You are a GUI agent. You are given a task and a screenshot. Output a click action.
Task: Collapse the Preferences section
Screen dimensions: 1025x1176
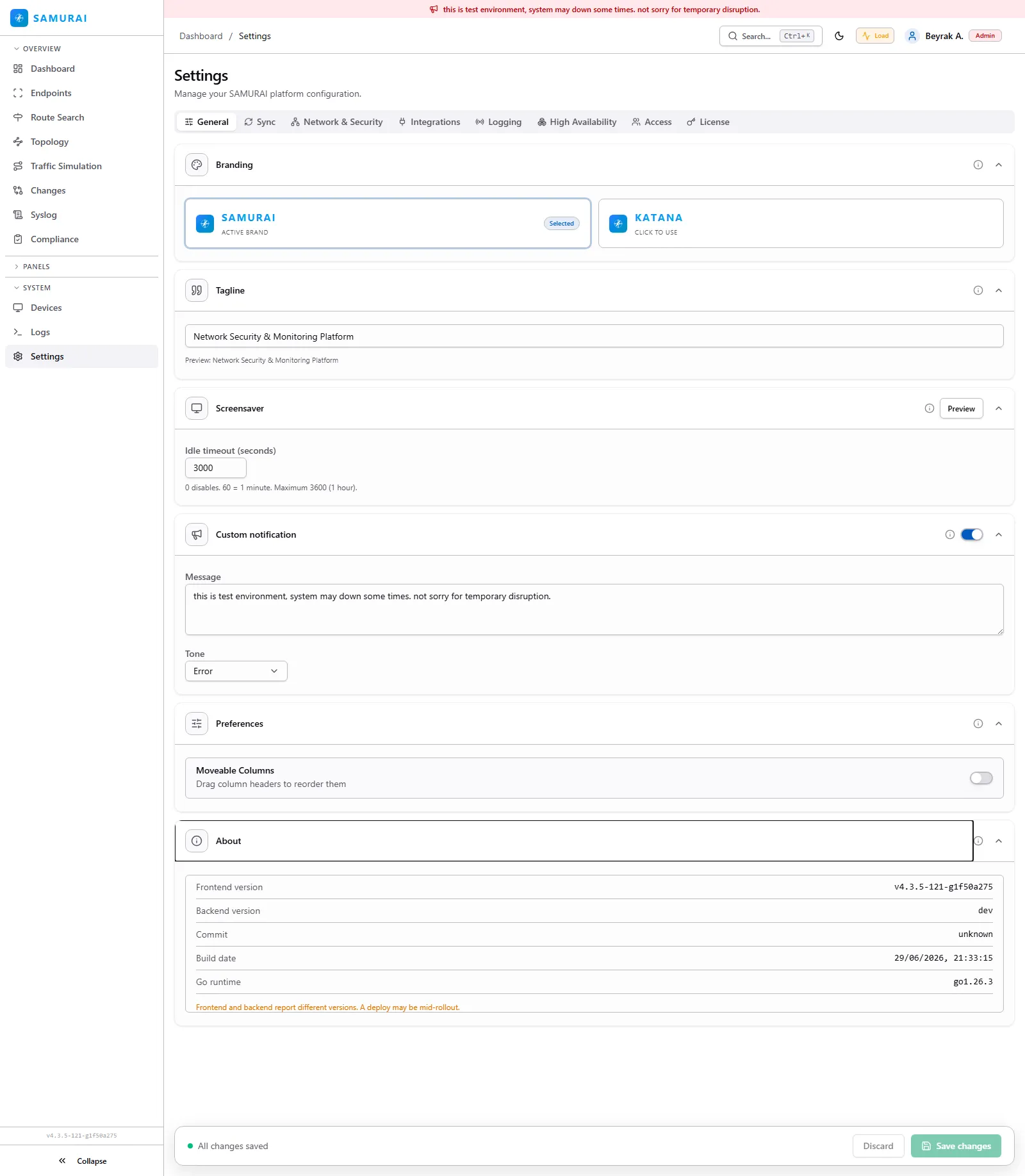pyautogui.click(x=999, y=724)
